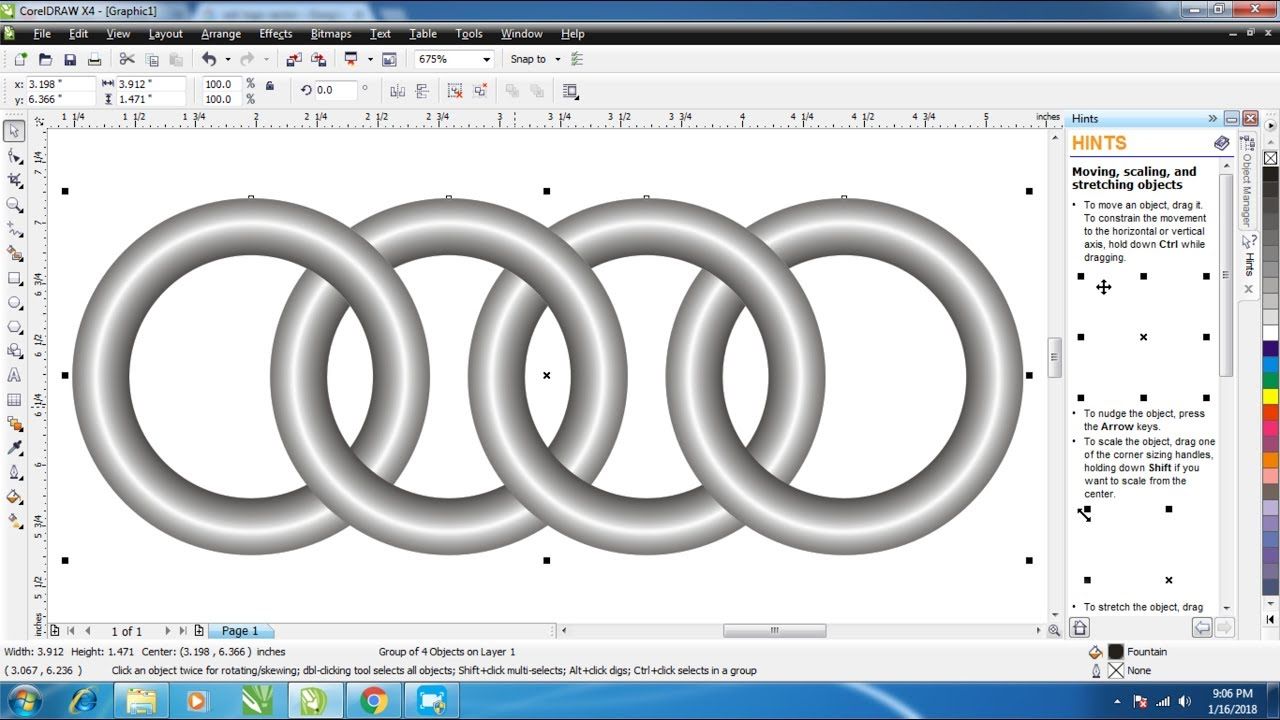The height and width of the screenshot is (720, 1280).
Task: Create a new document
Action: tap(20, 60)
